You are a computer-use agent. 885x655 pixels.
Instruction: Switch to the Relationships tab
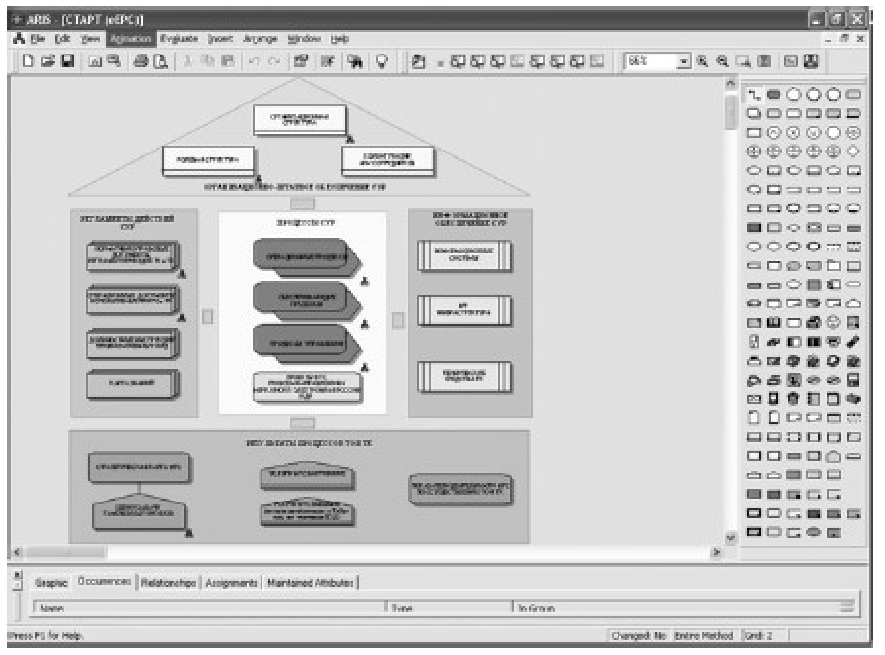pyautogui.click(x=168, y=582)
